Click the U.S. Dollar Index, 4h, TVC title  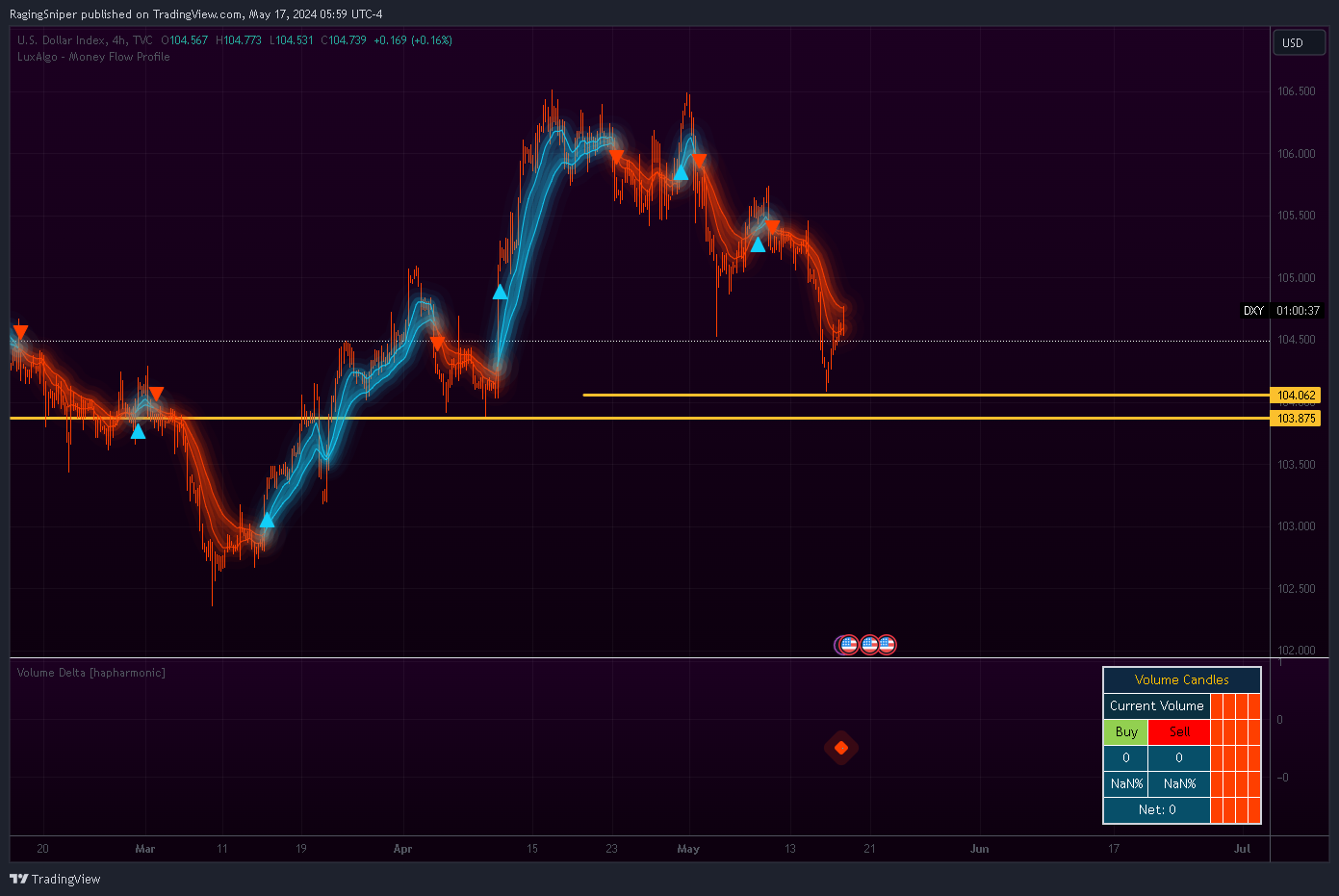pyautogui.click(x=85, y=40)
